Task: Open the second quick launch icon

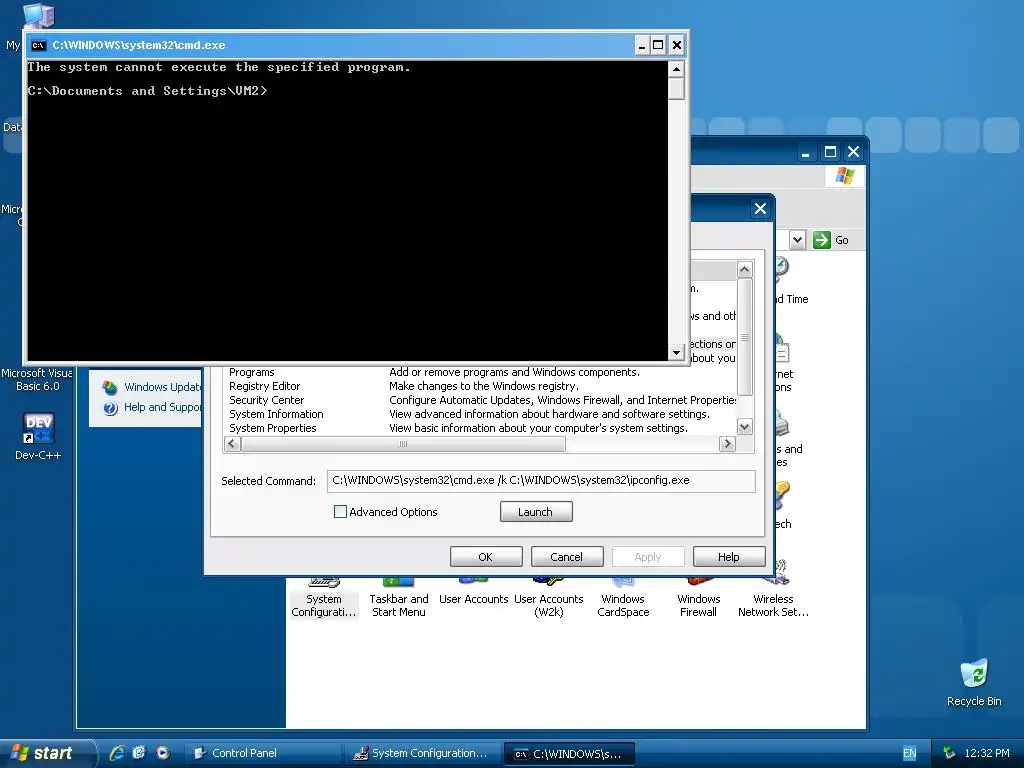Action: tap(139, 753)
